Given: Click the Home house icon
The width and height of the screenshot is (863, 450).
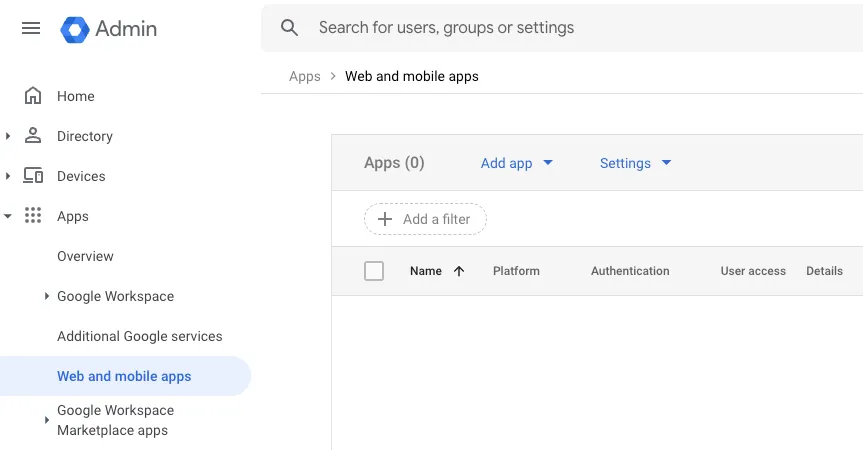Looking at the screenshot, I should pos(33,96).
